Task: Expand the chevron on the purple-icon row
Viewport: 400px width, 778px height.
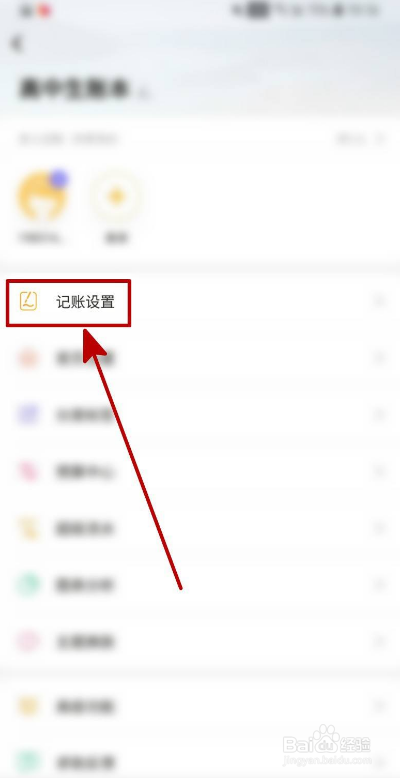Action: (x=380, y=415)
